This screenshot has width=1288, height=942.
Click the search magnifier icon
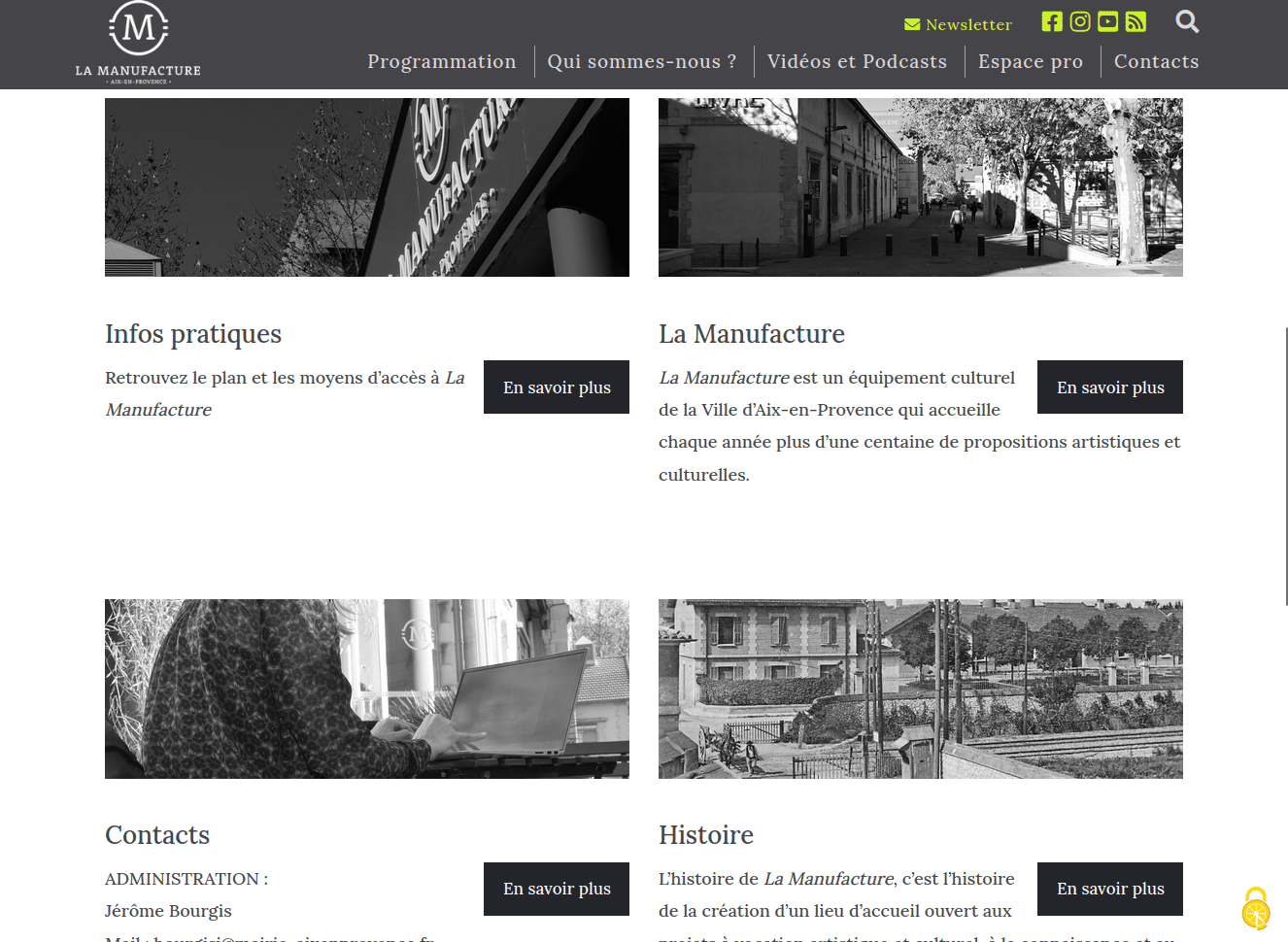point(1186,21)
